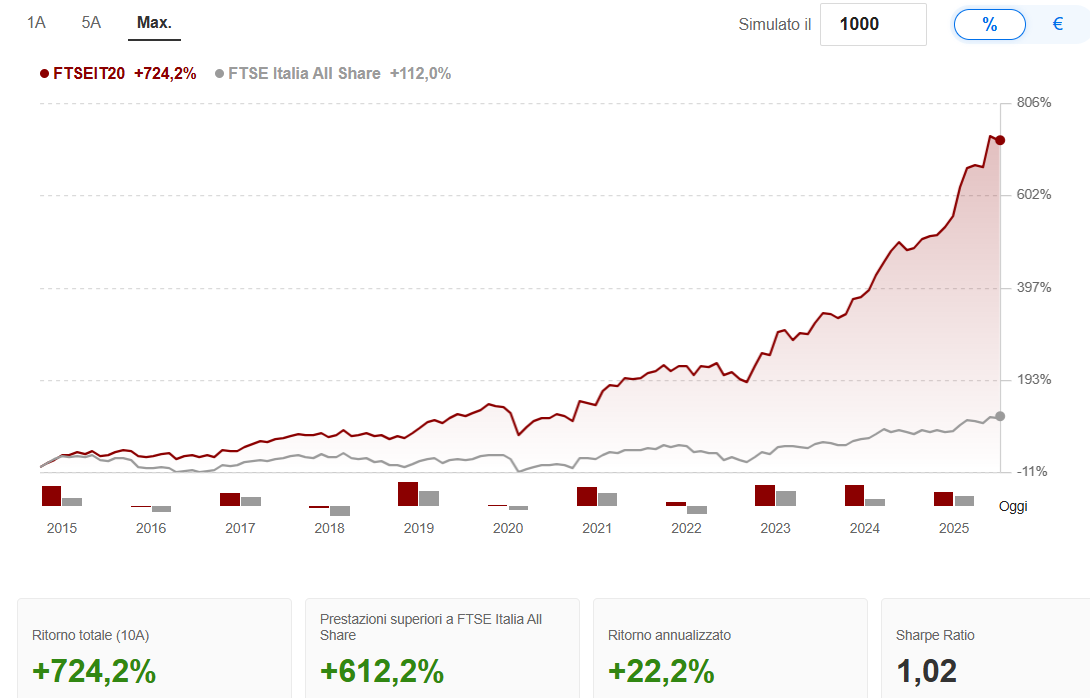Click the 2017 red yearly return bar

tap(230, 500)
